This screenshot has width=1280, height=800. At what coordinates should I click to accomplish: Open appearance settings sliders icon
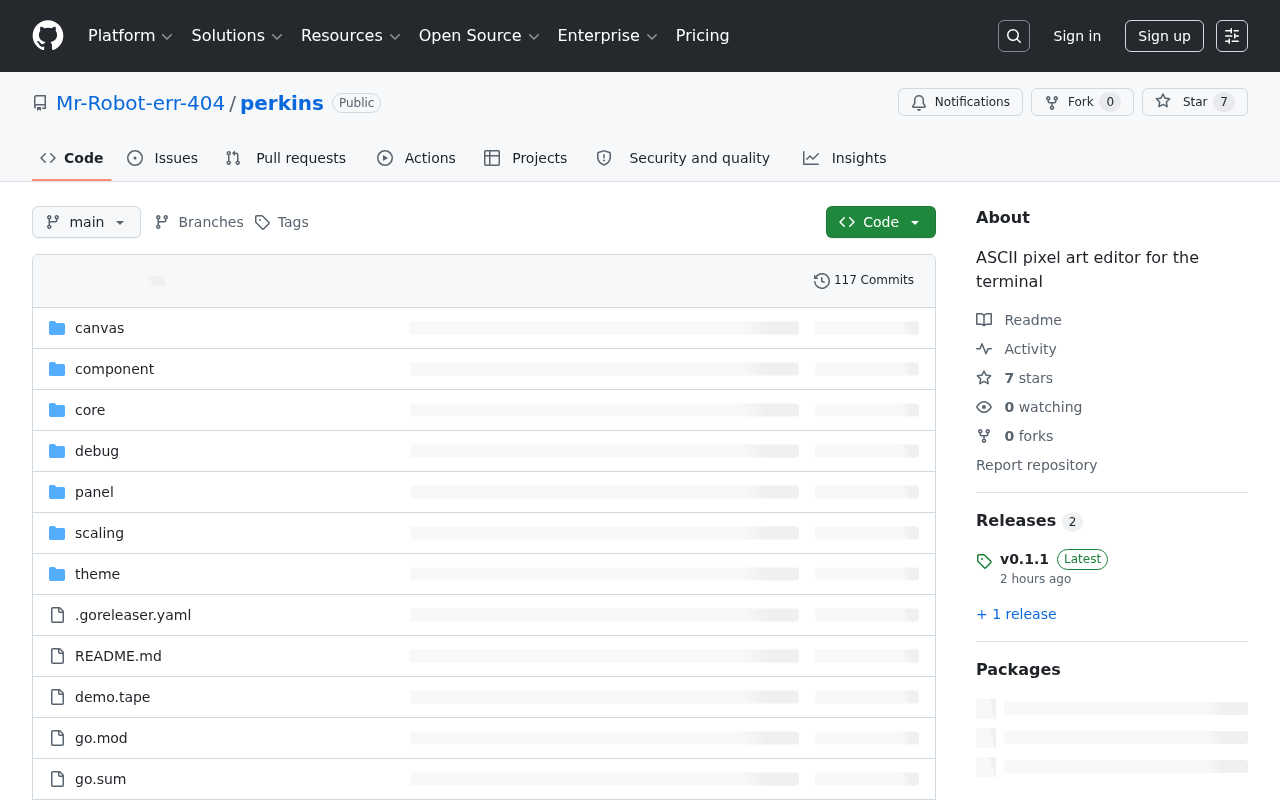coord(1232,36)
